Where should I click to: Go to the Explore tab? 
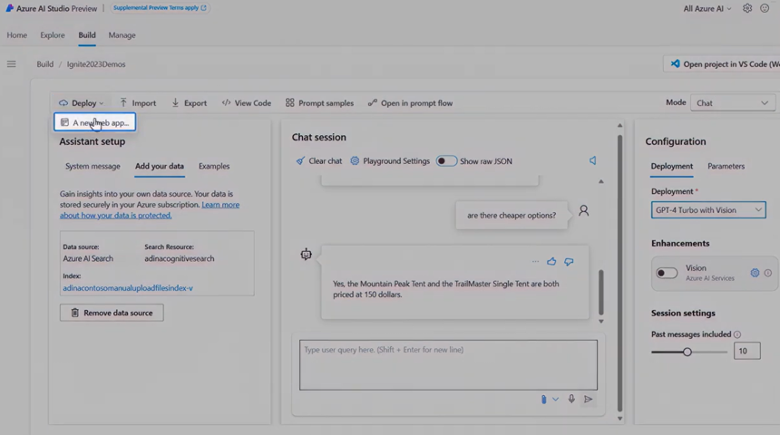(53, 35)
